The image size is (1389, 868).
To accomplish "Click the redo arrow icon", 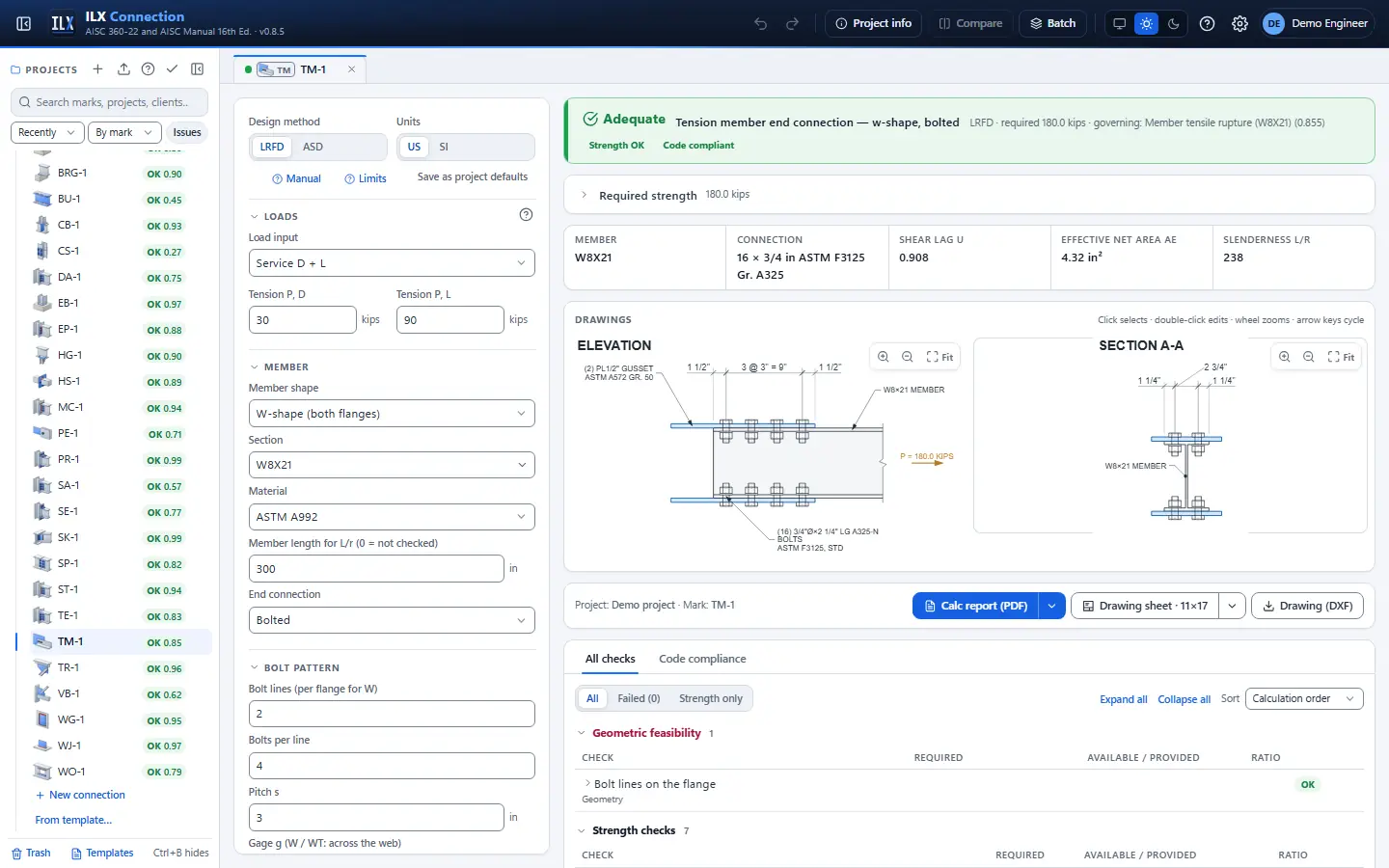I will [792, 23].
